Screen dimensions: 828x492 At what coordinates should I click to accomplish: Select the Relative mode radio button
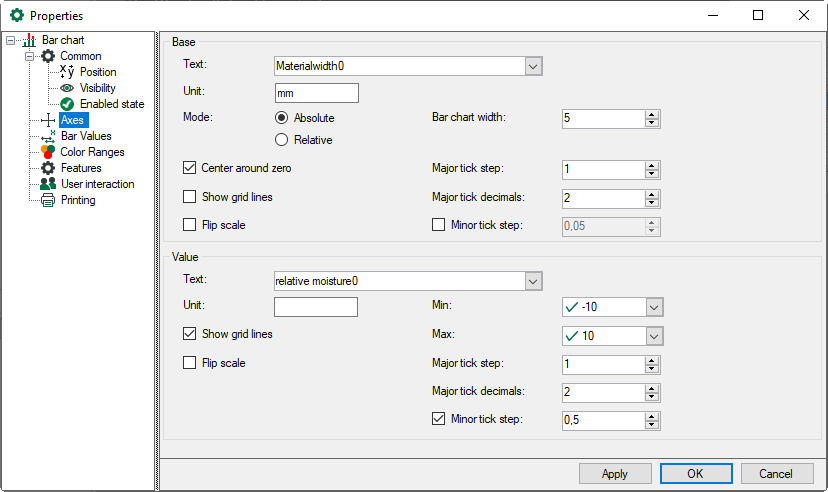coord(281,140)
